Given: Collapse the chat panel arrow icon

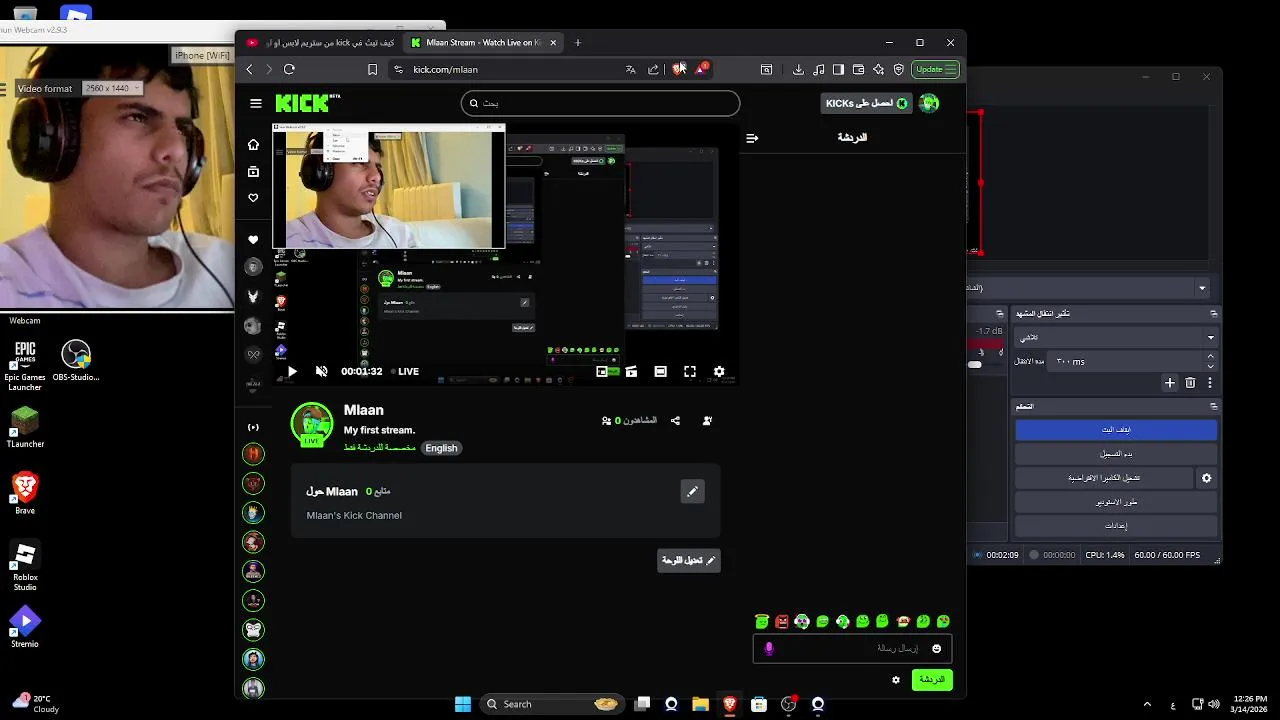Looking at the screenshot, I should coord(752,138).
